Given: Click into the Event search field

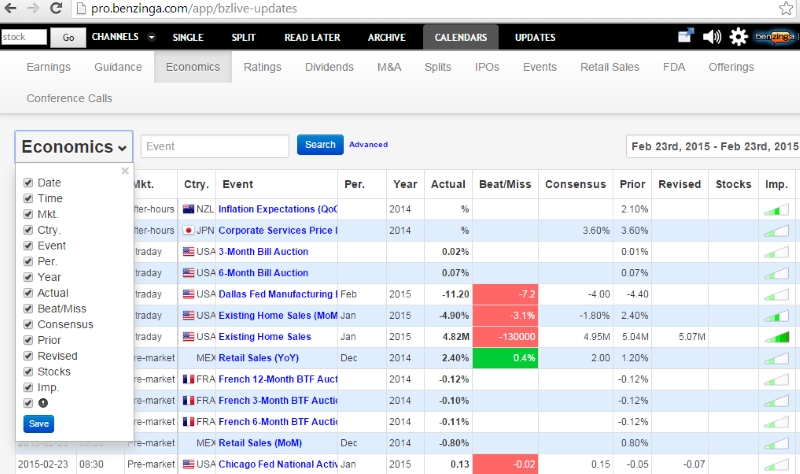Looking at the screenshot, I should click(215, 146).
